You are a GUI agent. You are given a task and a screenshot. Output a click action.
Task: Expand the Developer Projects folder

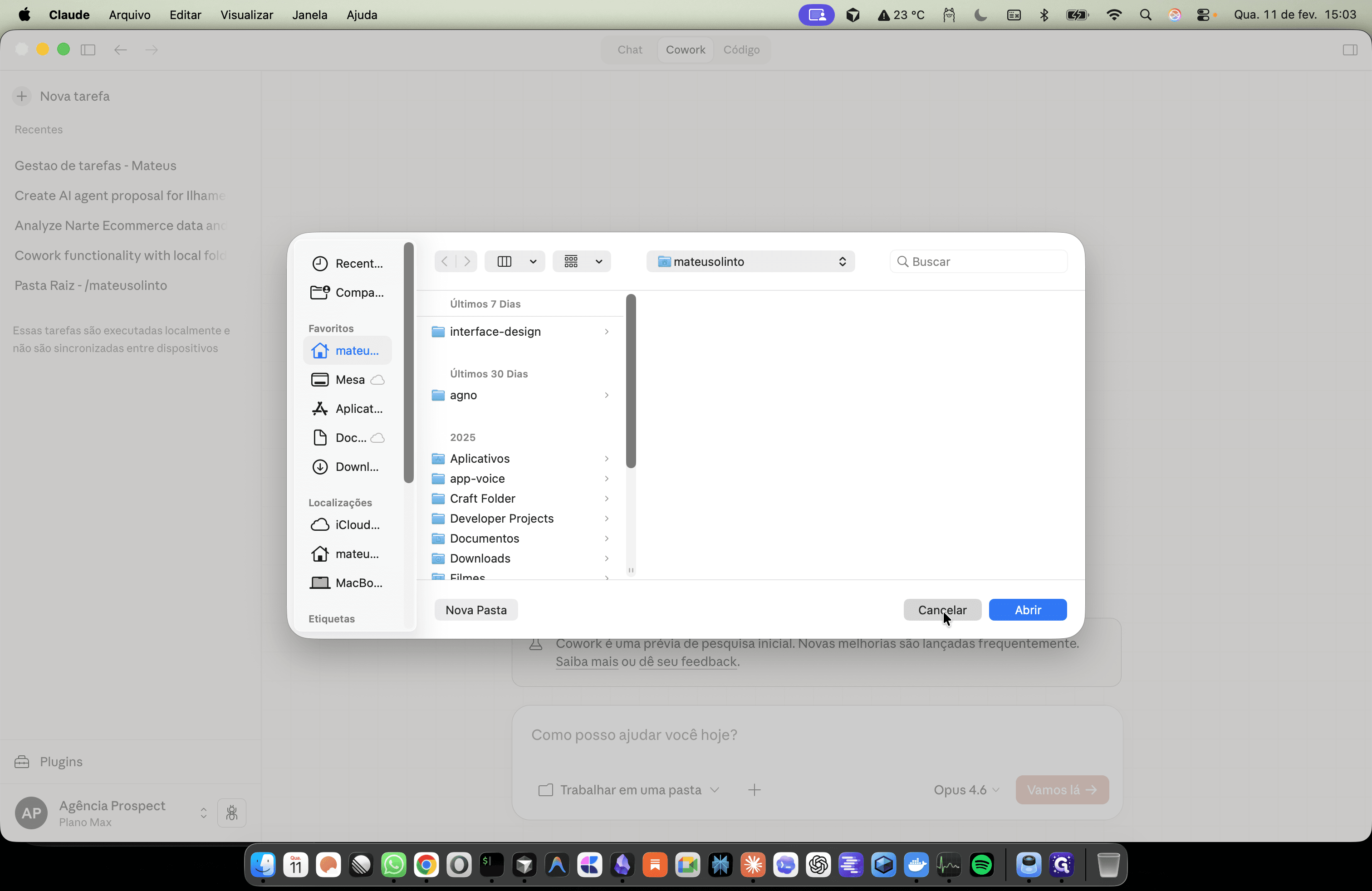(x=606, y=518)
